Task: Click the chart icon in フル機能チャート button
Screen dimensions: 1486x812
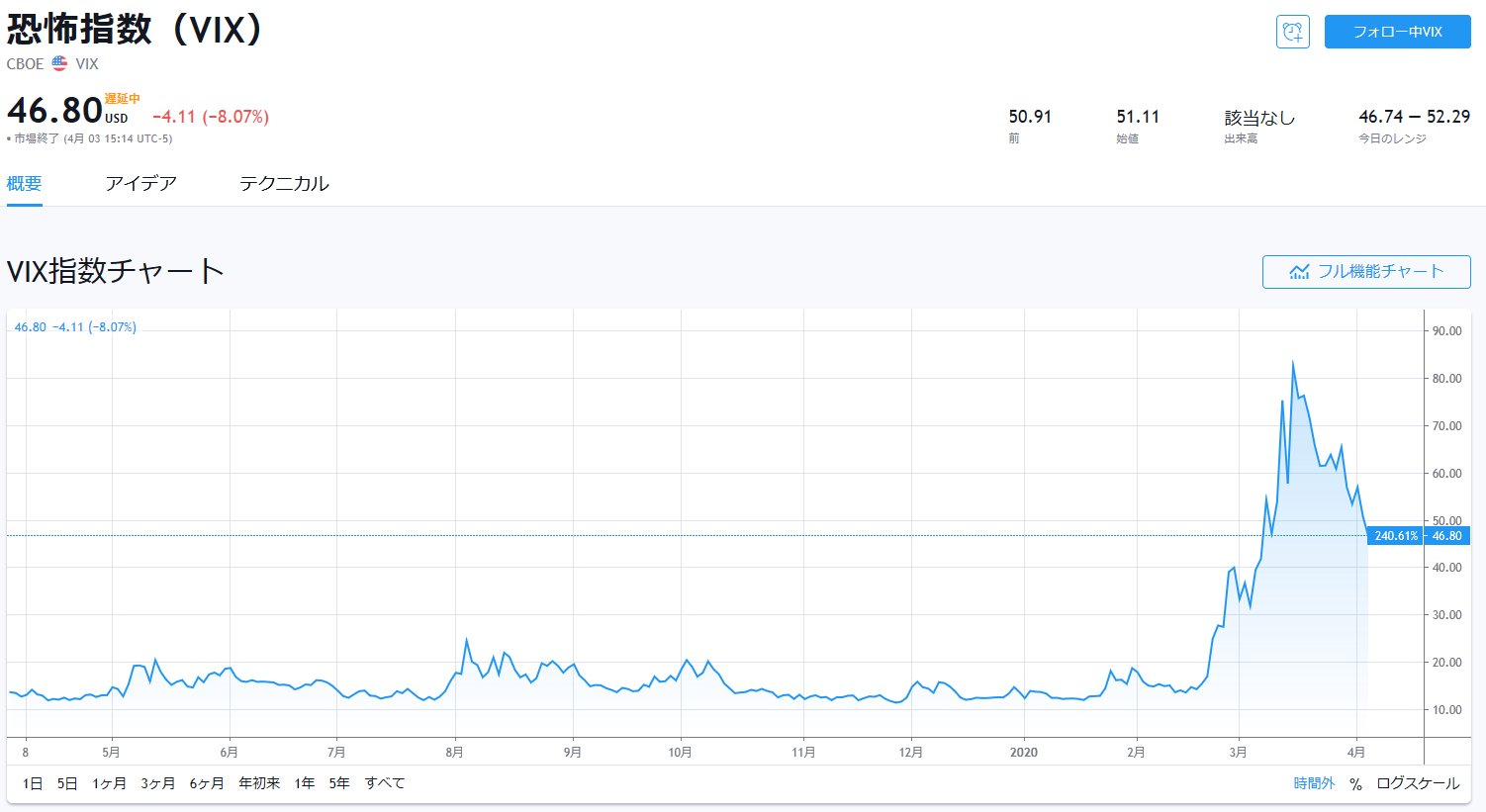Action: (1299, 272)
